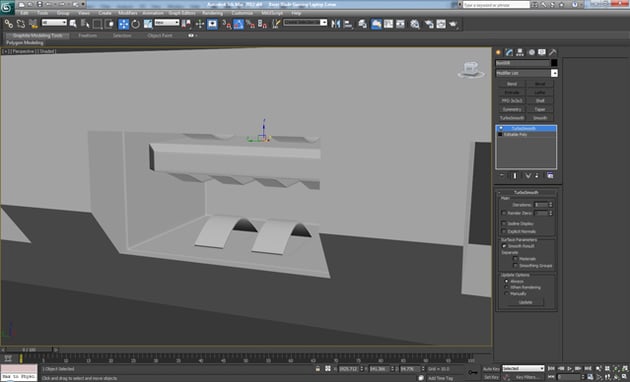The height and width of the screenshot is (382, 630).
Task: Switch to the Create command panel
Action: 499,52
